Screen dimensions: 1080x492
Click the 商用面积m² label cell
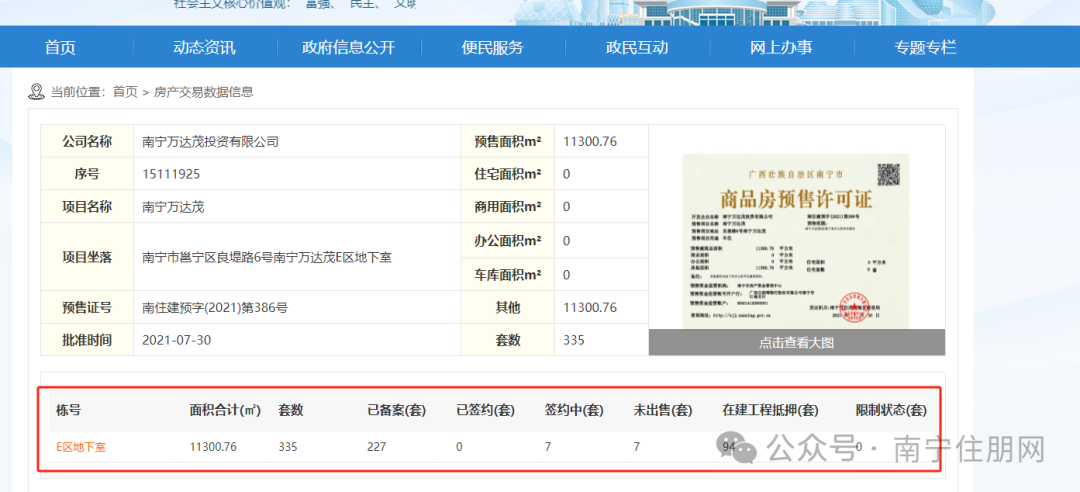tap(508, 207)
